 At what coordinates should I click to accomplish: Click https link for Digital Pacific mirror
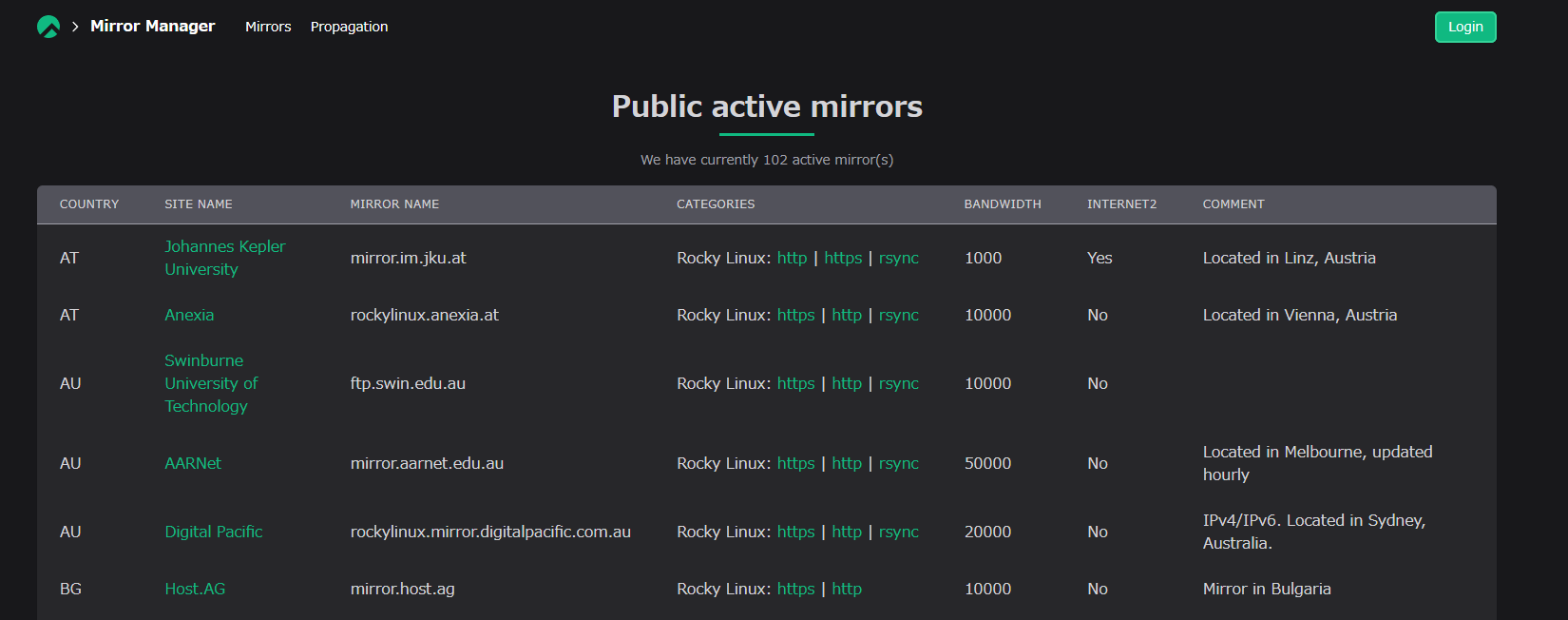click(x=796, y=532)
